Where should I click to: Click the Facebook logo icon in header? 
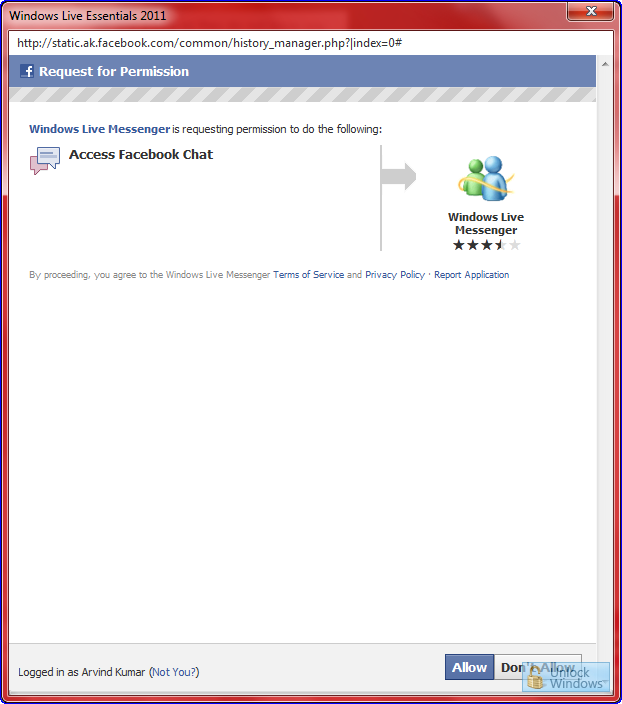coord(27,71)
